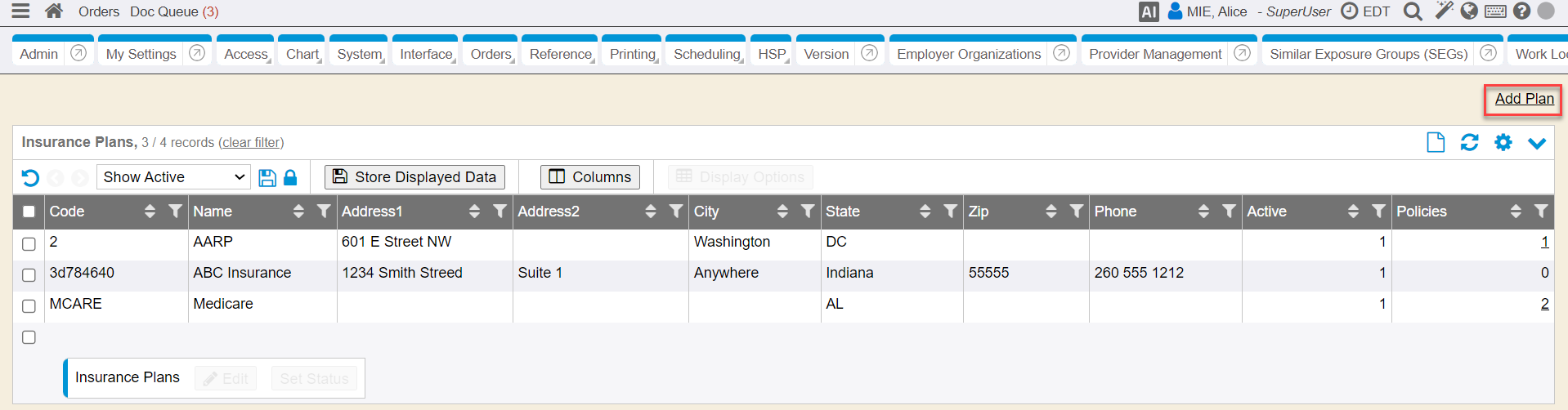
Task: Sort by the City column arrows
Action: tap(782, 212)
